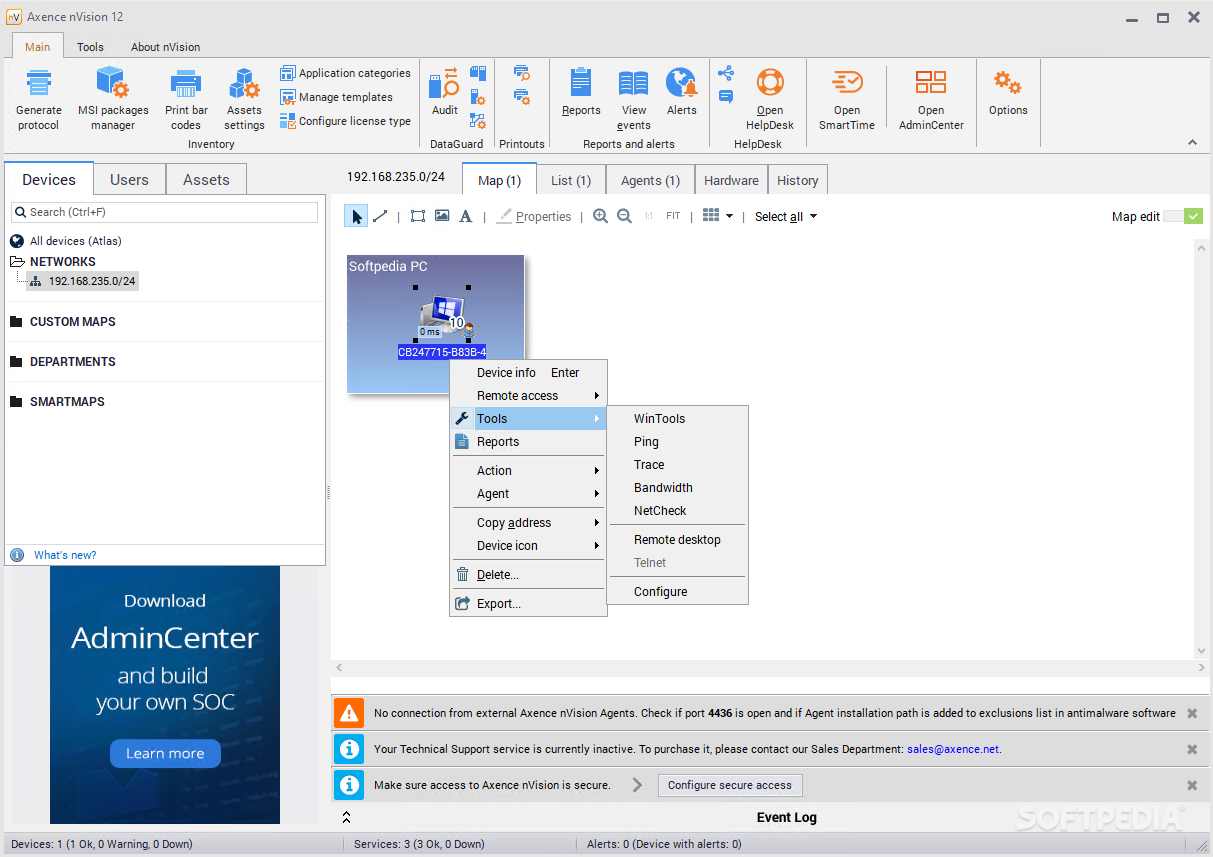The height and width of the screenshot is (857, 1213).
Task: Expand the Event Log panel
Action: coord(346,817)
